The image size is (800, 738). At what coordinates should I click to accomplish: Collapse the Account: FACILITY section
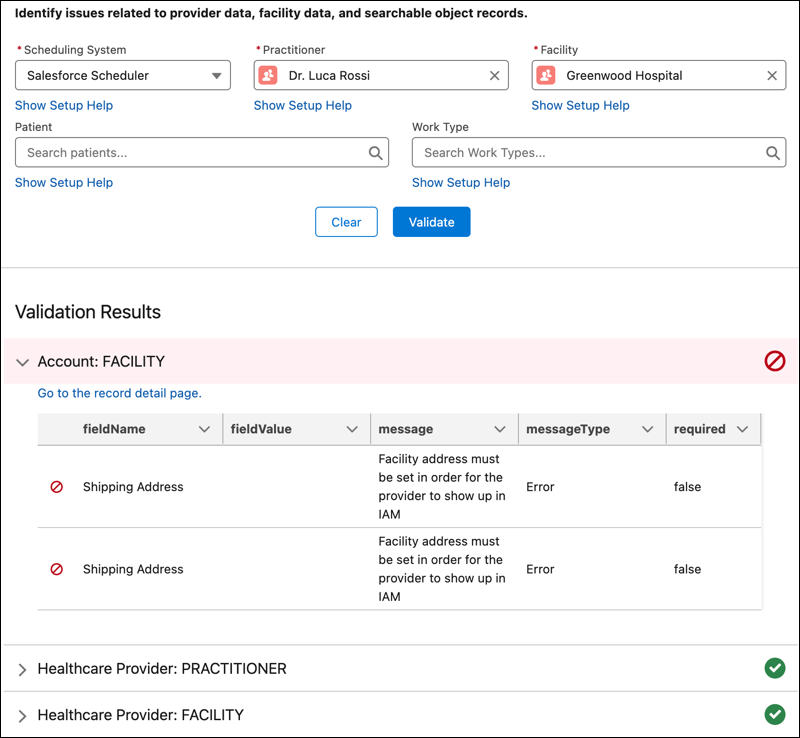[x=22, y=362]
